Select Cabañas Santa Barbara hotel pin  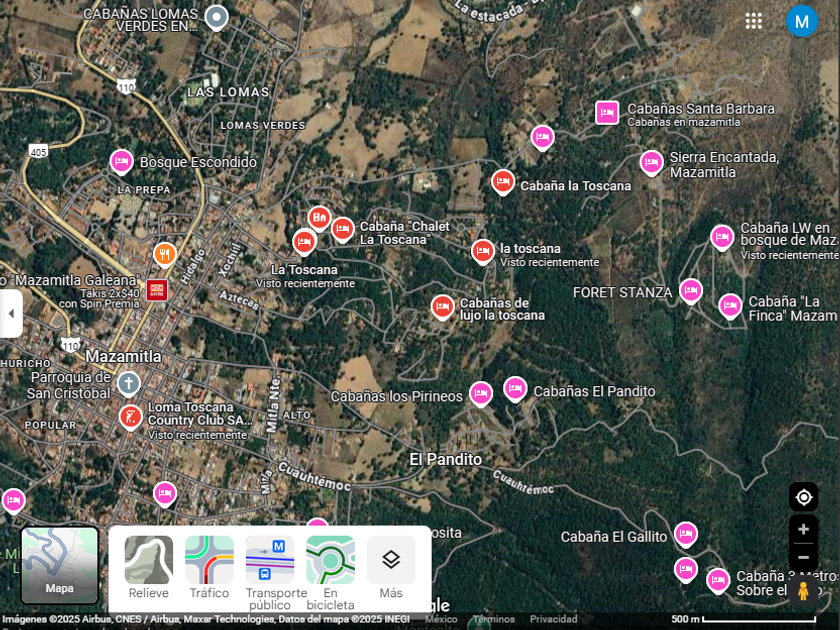[x=607, y=112]
